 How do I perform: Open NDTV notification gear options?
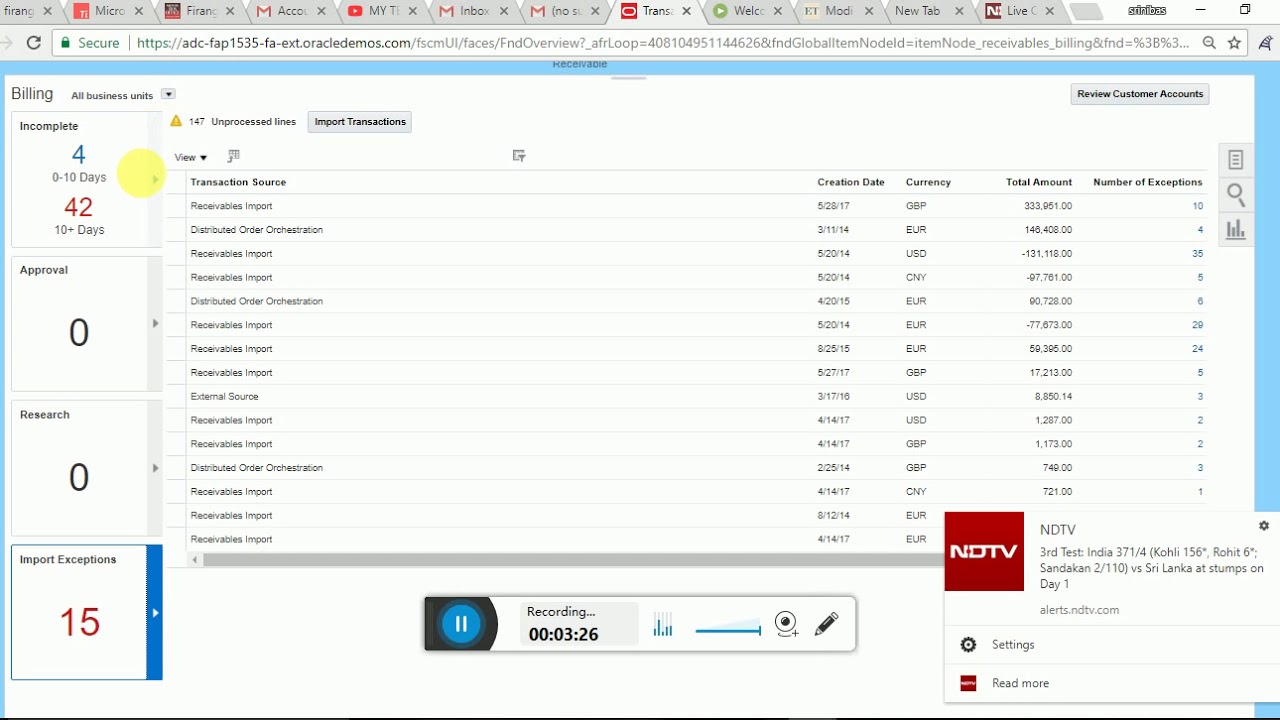tap(1264, 525)
